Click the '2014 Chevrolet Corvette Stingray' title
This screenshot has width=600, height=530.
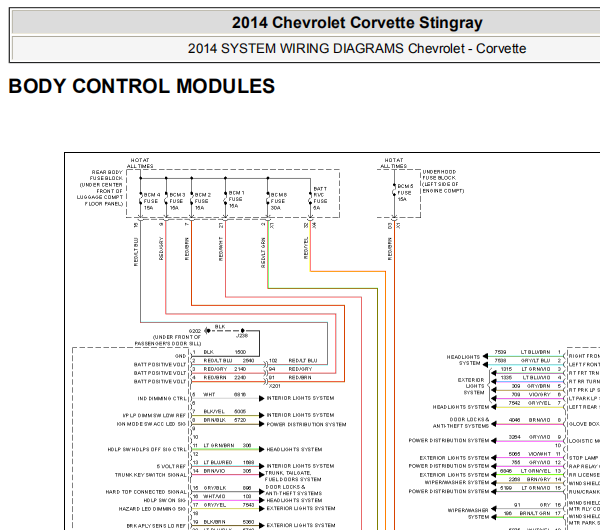point(357,23)
